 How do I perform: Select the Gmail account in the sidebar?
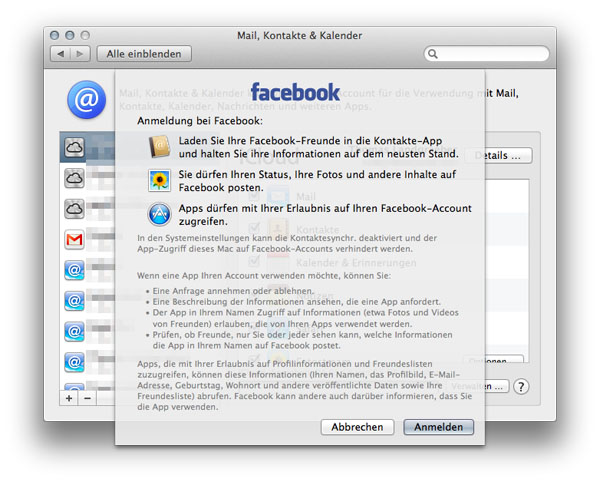click(74, 239)
